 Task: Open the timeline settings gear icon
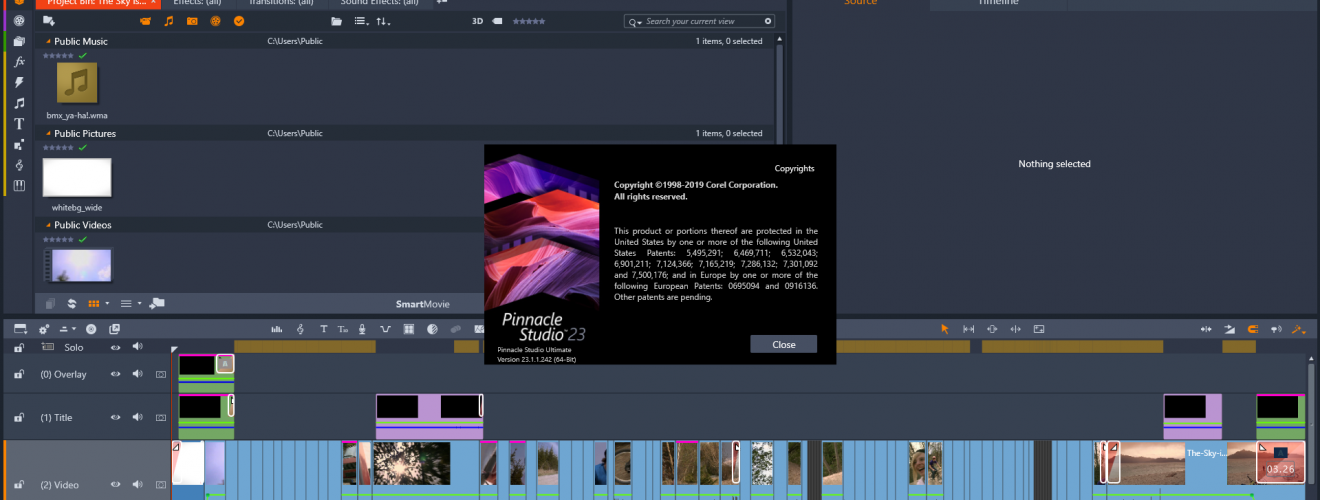point(44,329)
